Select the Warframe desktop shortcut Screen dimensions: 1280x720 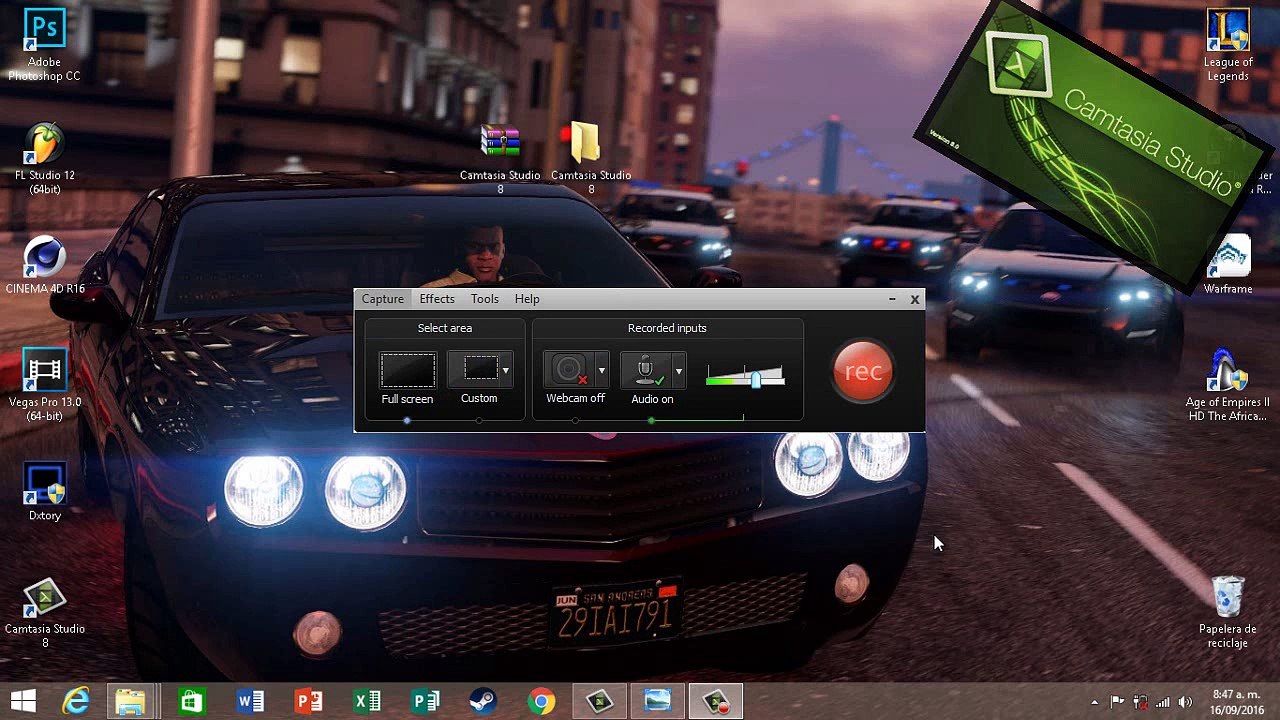coord(1227,266)
